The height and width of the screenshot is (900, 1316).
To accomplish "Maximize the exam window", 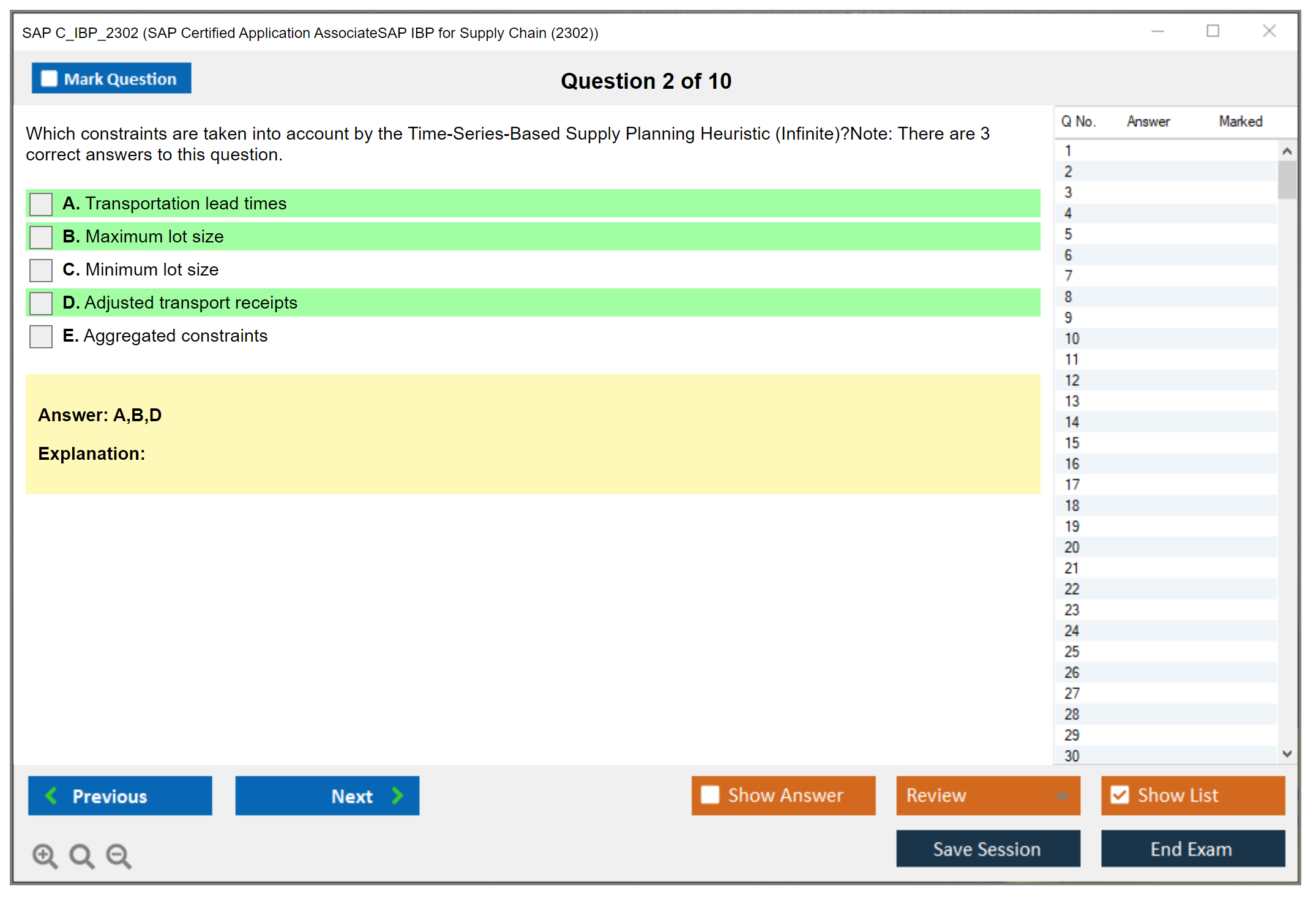I will pos(1213,31).
